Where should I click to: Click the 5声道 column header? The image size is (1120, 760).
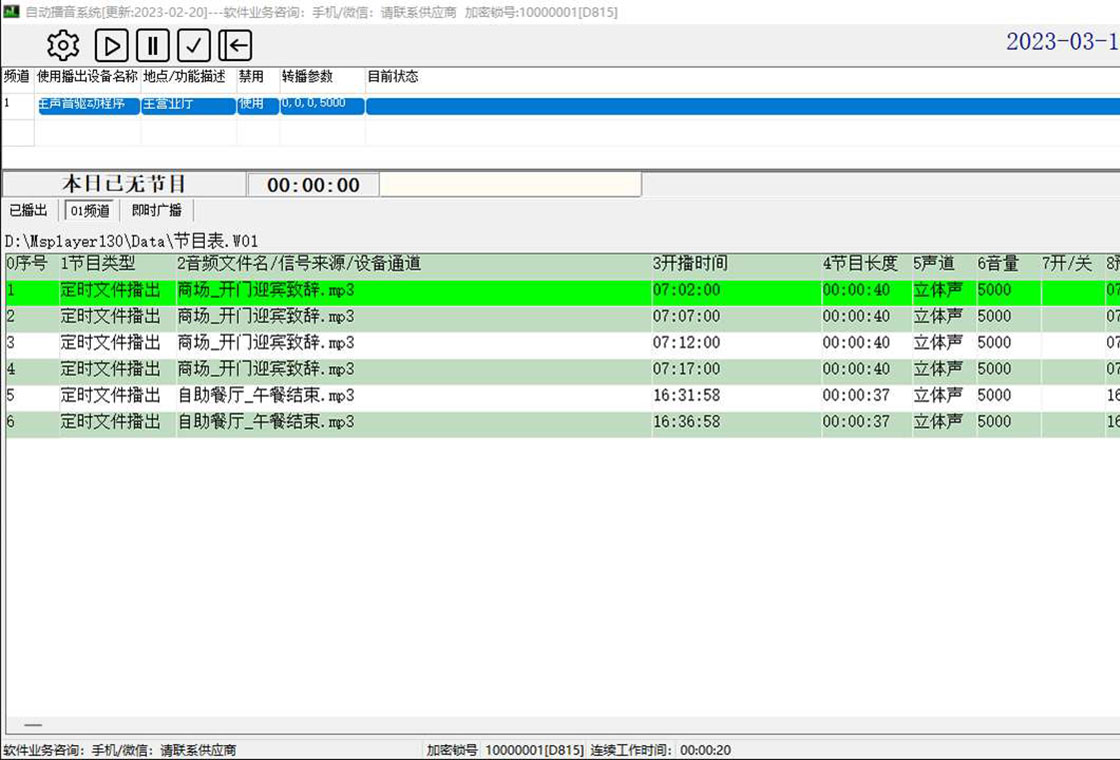(x=934, y=264)
